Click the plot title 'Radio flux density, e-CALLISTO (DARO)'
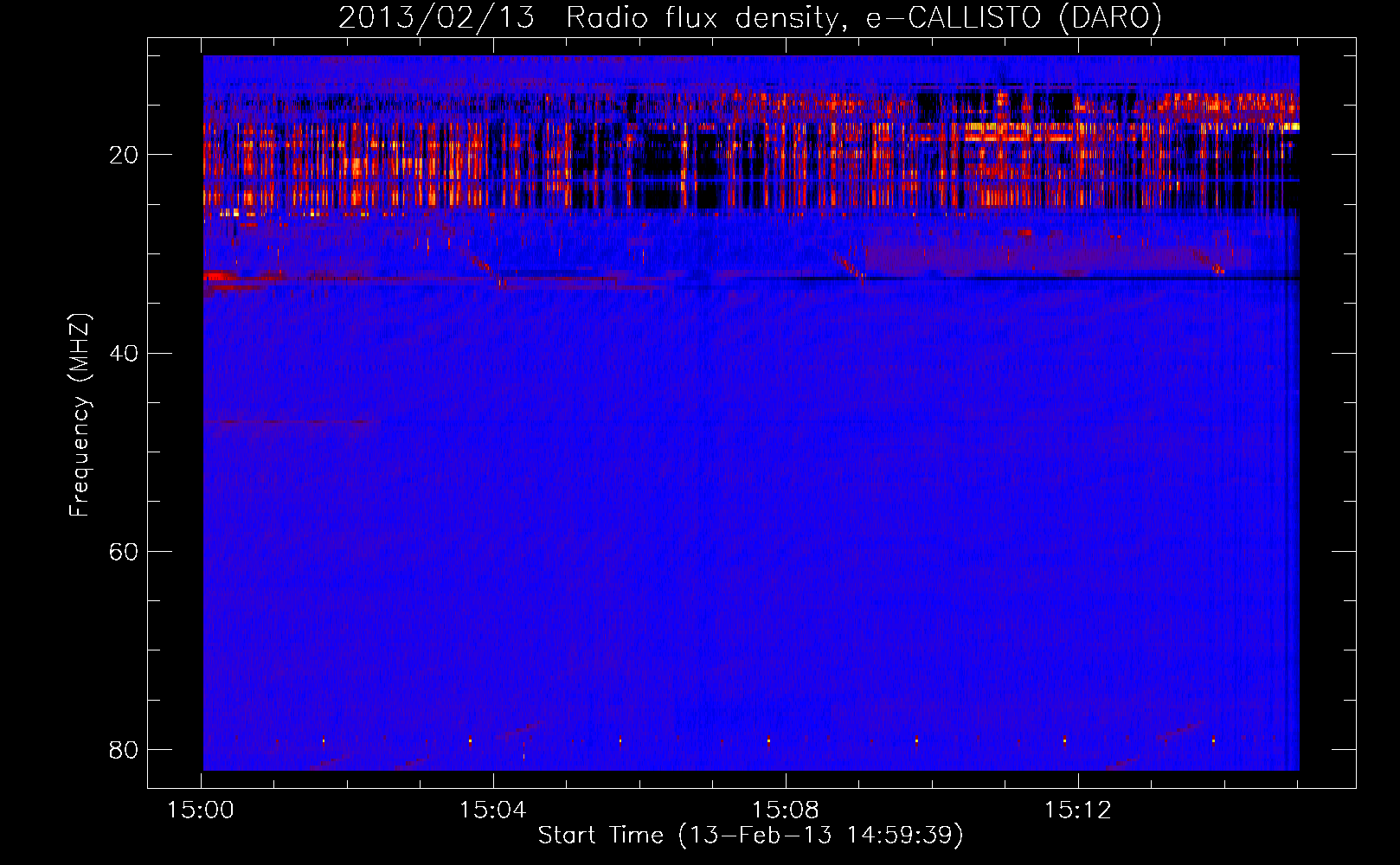 pos(864,18)
